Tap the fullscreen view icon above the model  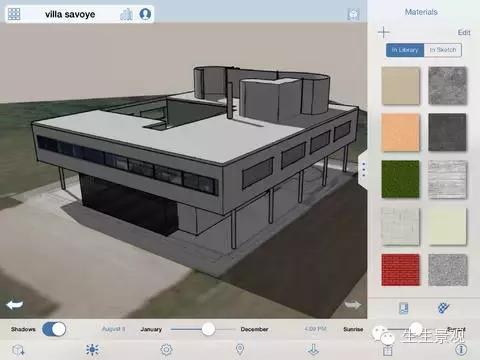click(x=353, y=14)
